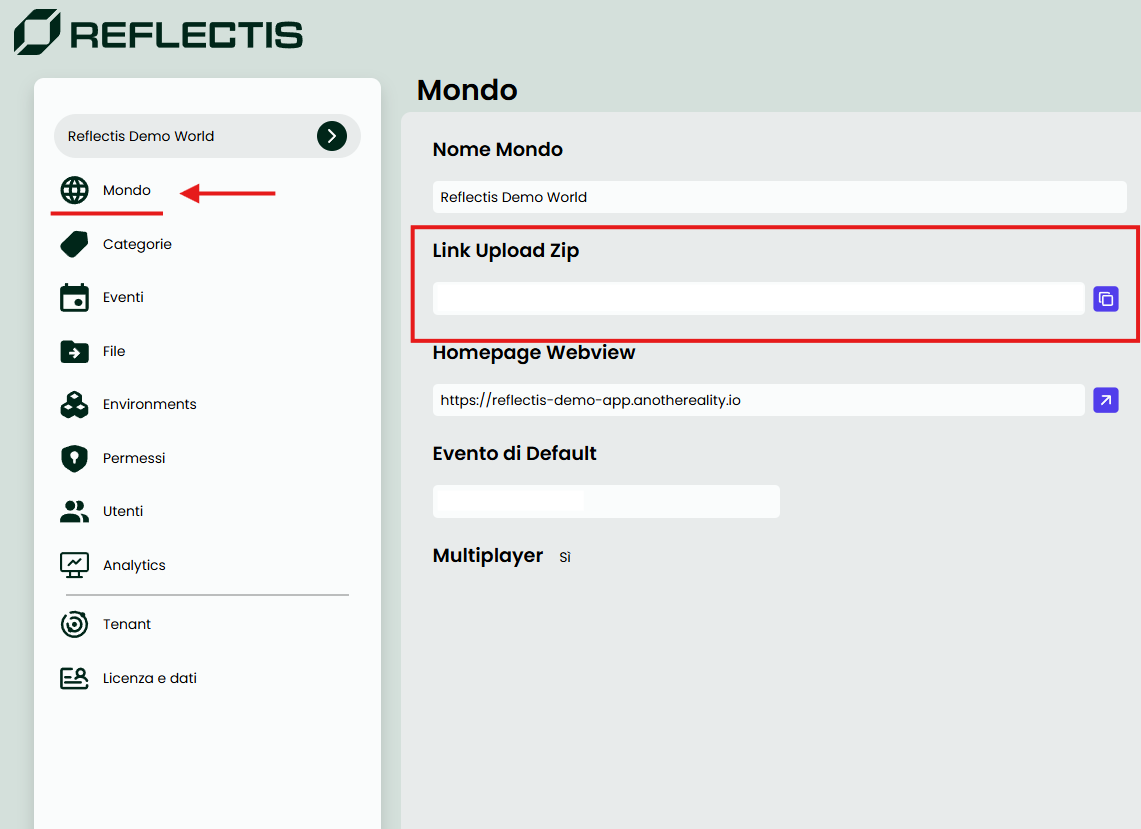
Task: Navigate to the Tenant section
Action: click(x=127, y=624)
